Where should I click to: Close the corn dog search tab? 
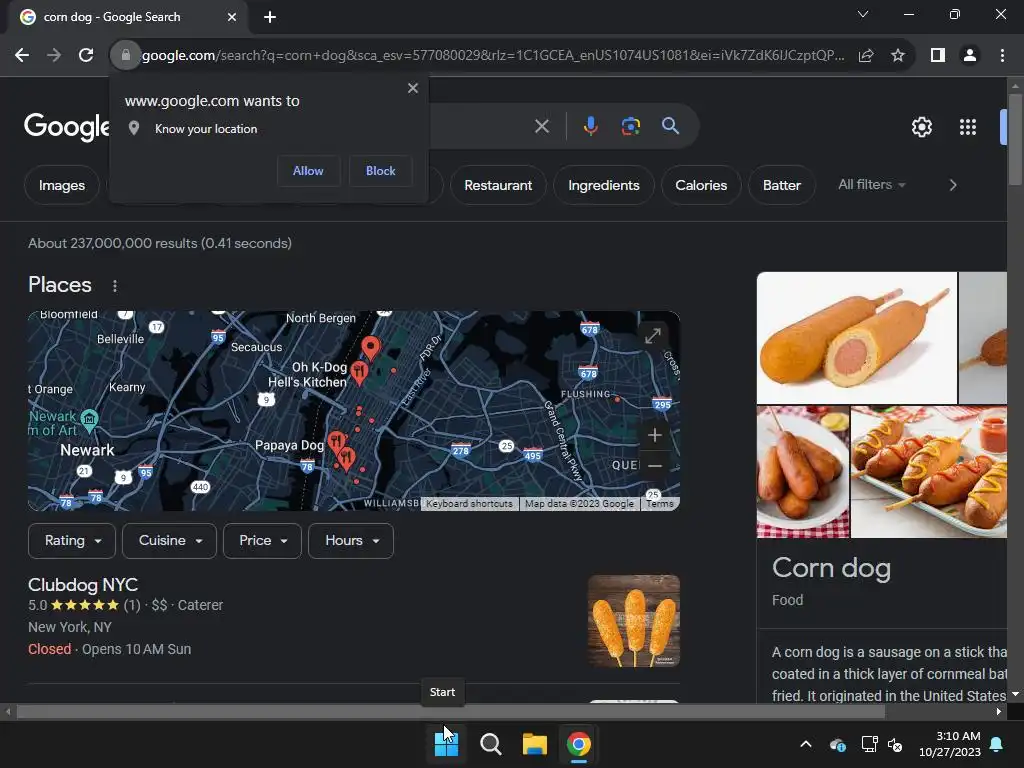[x=232, y=17]
